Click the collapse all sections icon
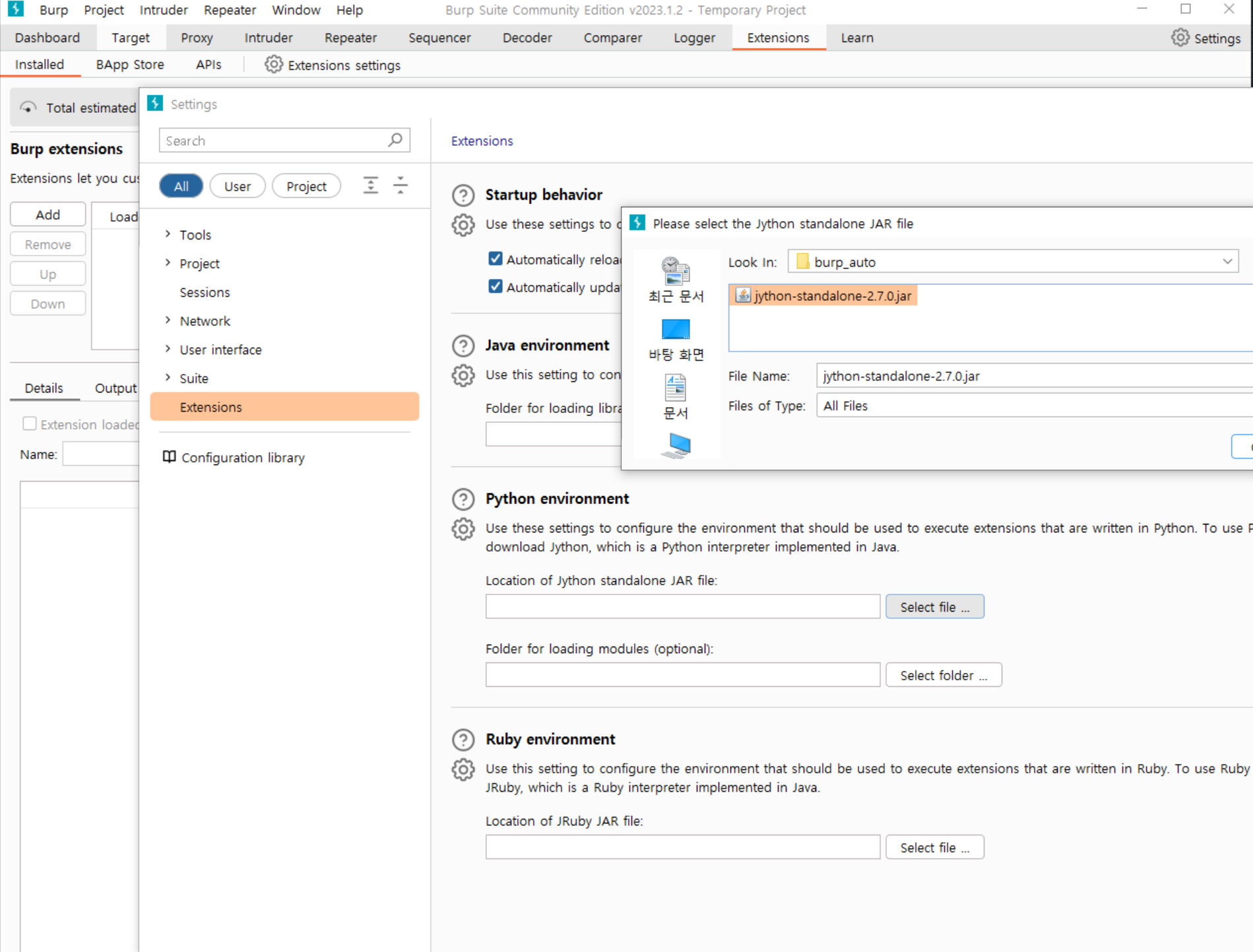The height and width of the screenshot is (952, 1253). (x=401, y=185)
